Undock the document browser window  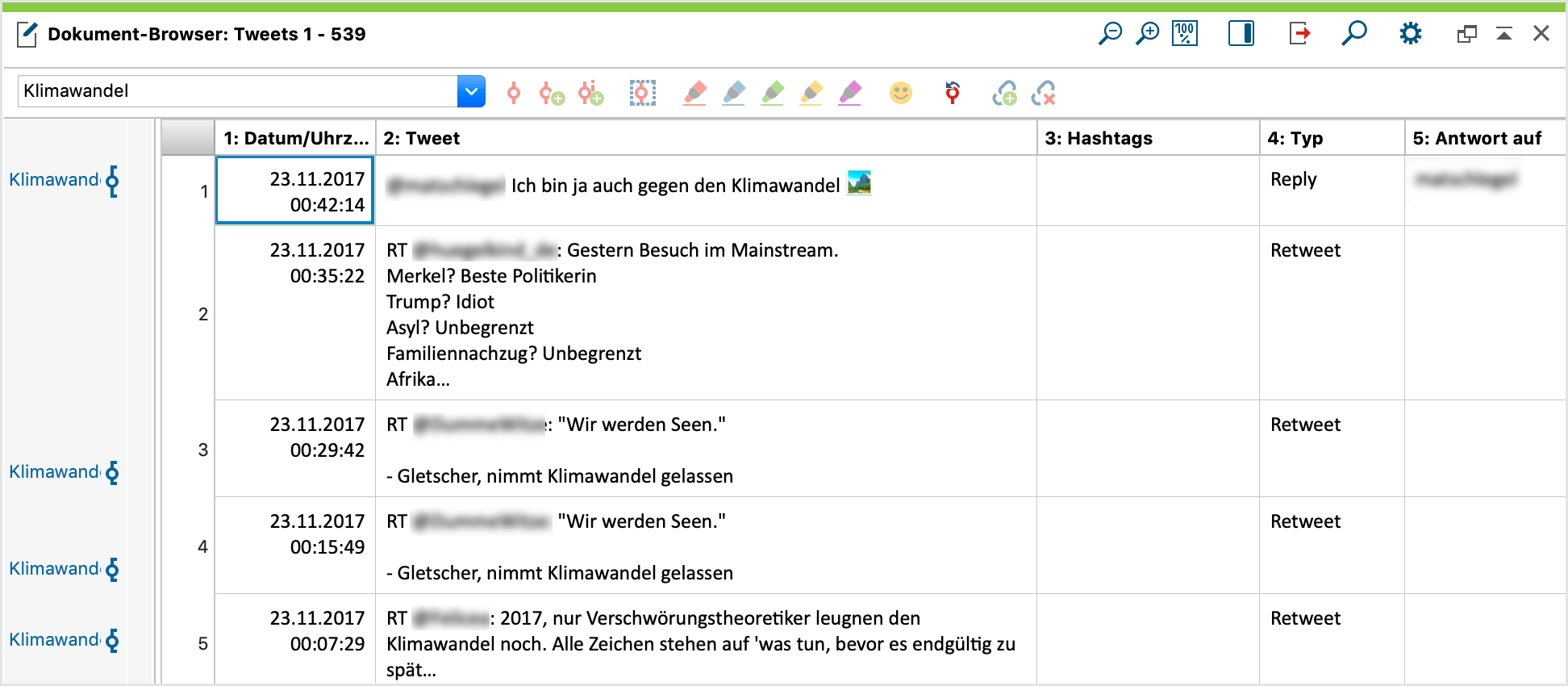point(1467,34)
